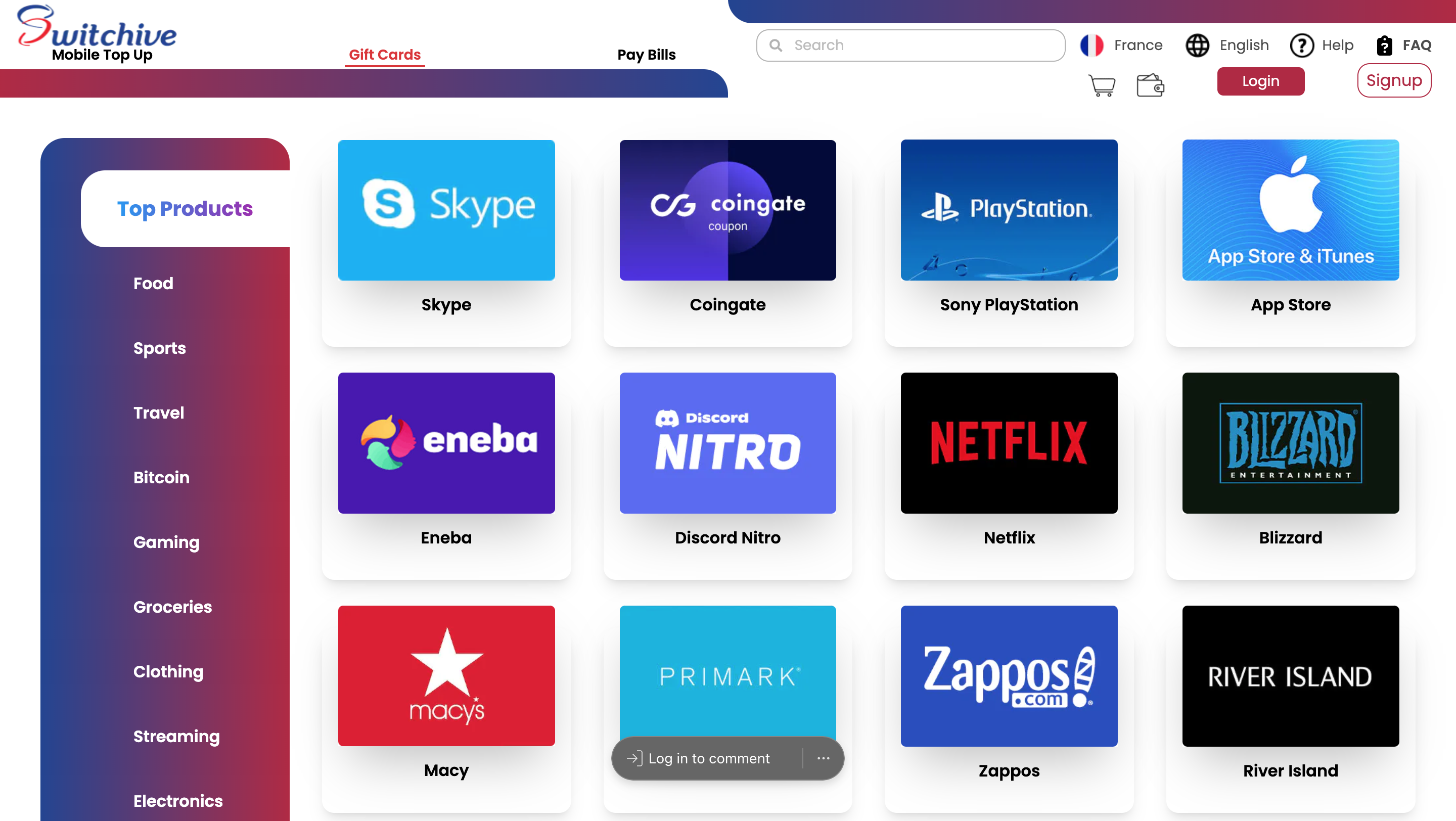The height and width of the screenshot is (821, 1456).
Task: Click the Help question mark icon
Action: [1302, 45]
